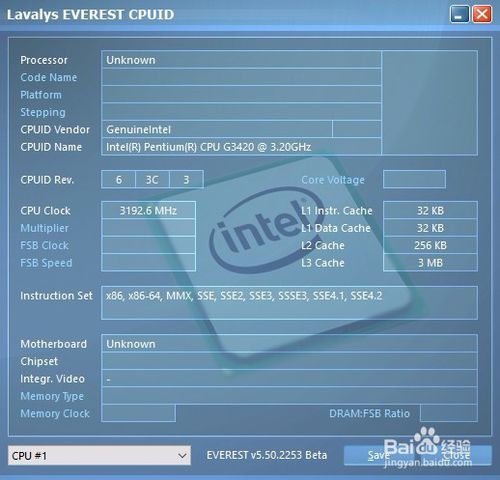Select the CPU Clock value field
This screenshot has width=500, height=480.
[x=148, y=211]
